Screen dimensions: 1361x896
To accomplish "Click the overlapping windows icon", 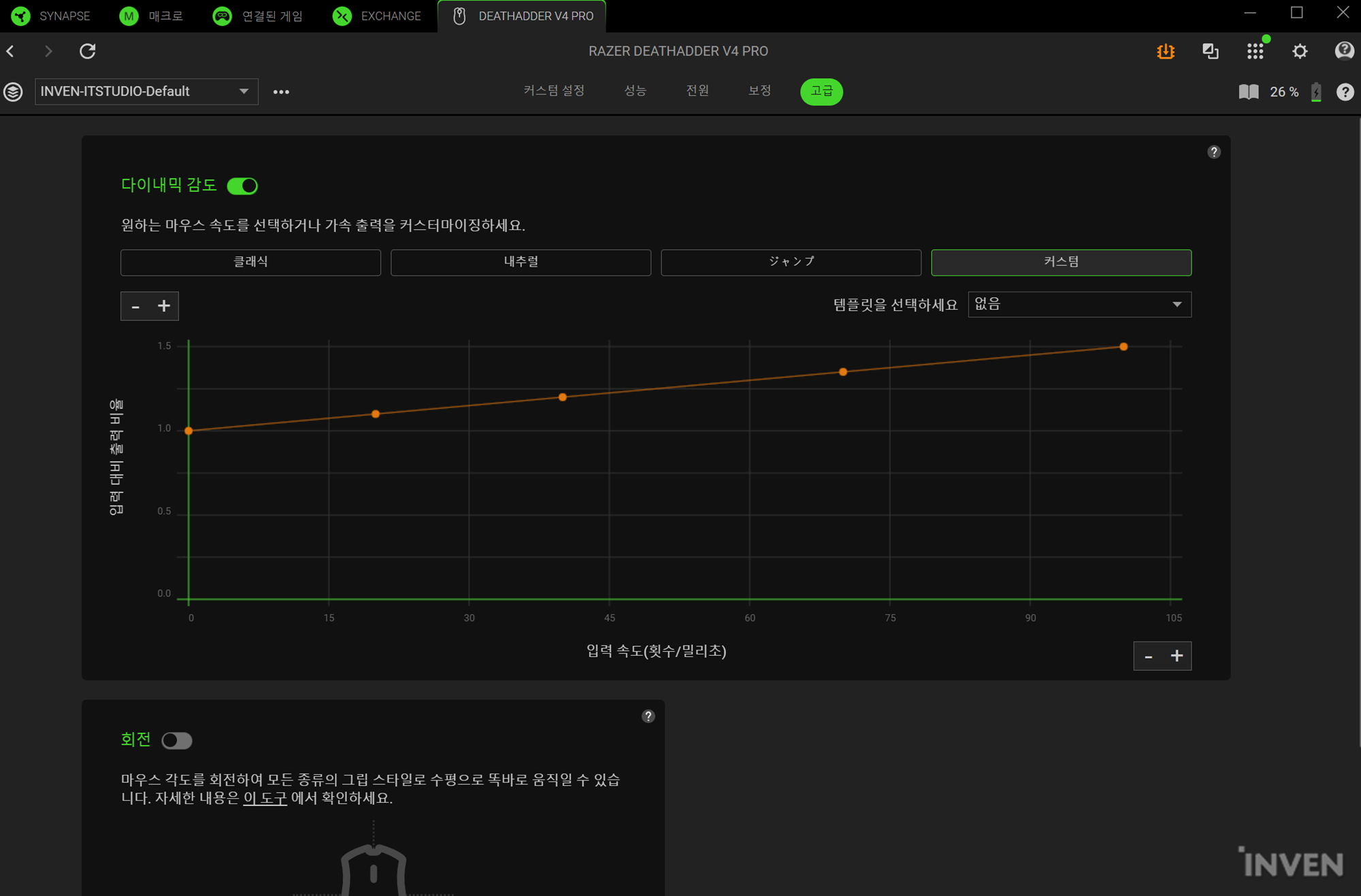I will pyautogui.click(x=1211, y=51).
